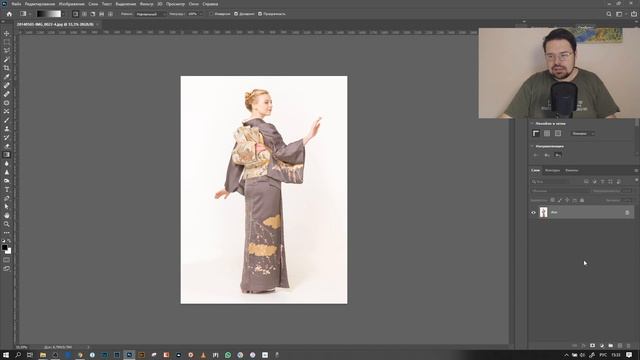Image resolution: width=640 pixels, height=360 pixels.
Task: Create a new group folder icon
Action: tap(611, 346)
